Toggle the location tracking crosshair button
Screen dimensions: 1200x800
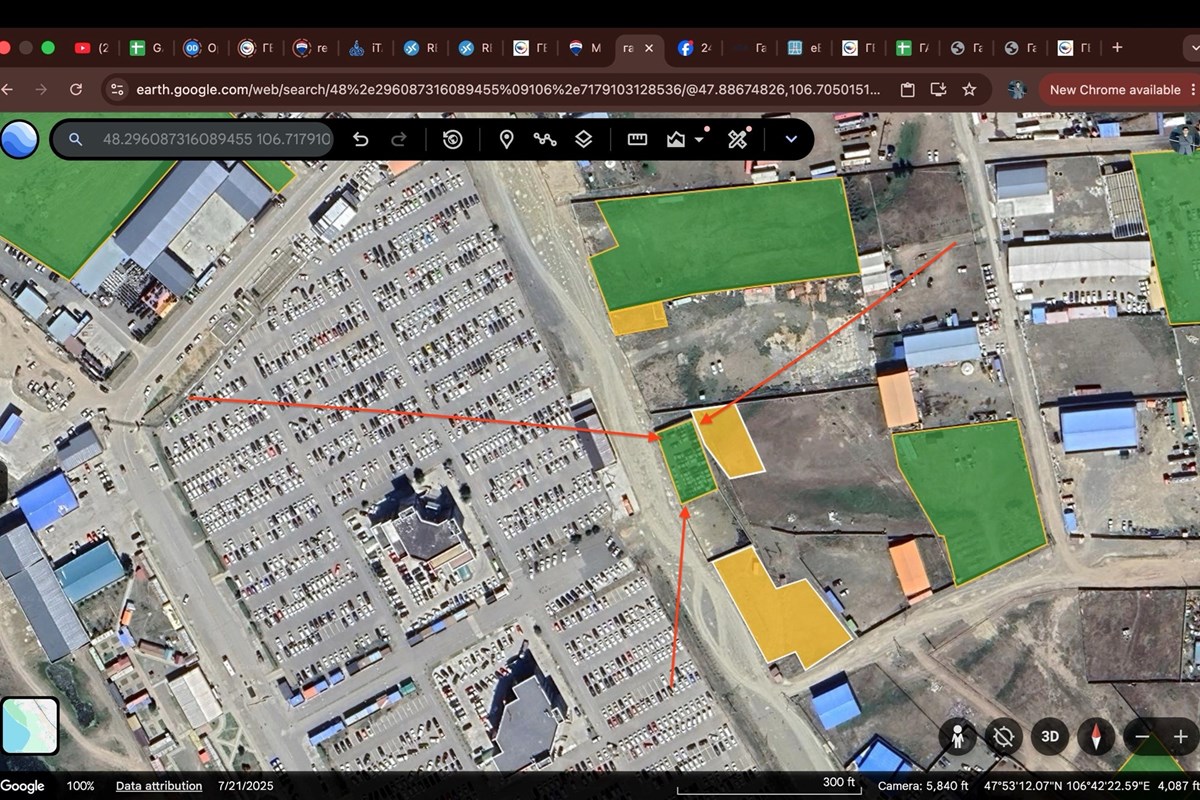coord(1003,737)
